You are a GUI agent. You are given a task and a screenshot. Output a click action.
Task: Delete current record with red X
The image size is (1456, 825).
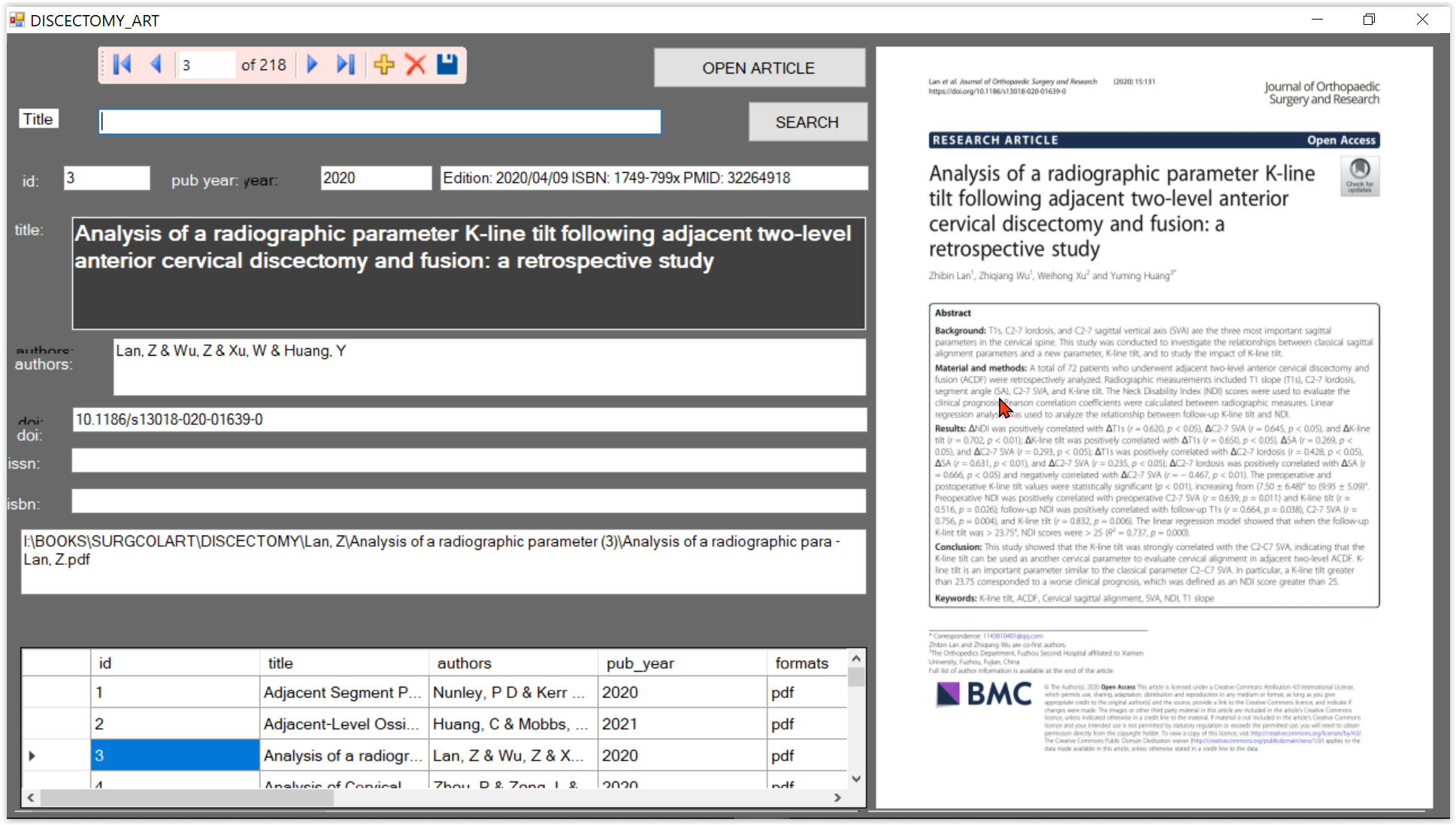(x=416, y=65)
